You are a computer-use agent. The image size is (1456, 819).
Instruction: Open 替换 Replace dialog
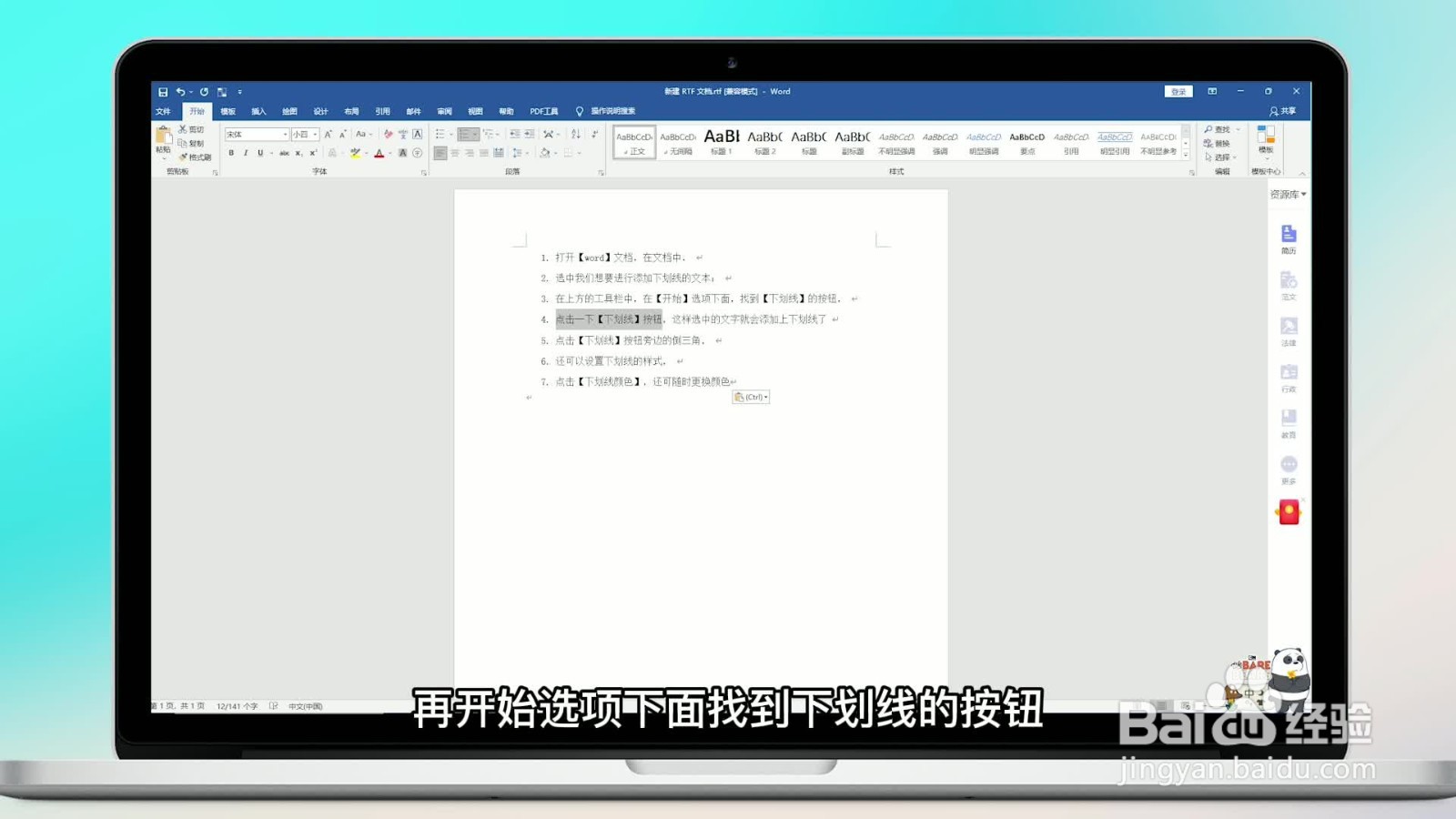coord(1218,144)
